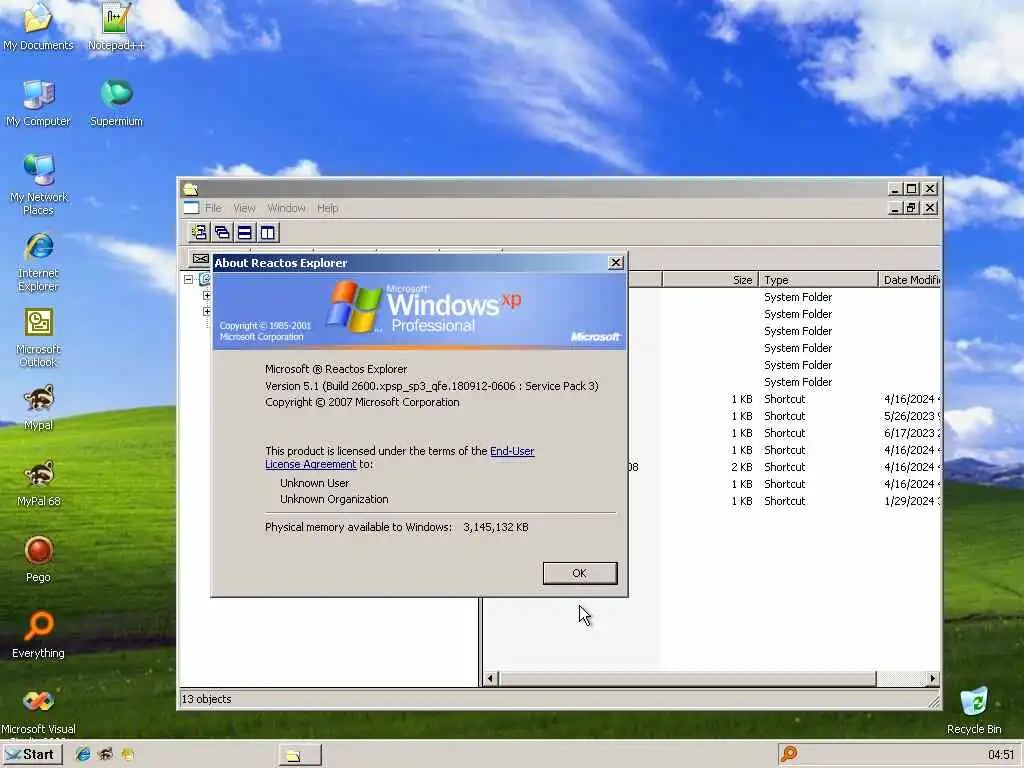
Task: Open My Documents desktop icon
Action: click(38, 26)
